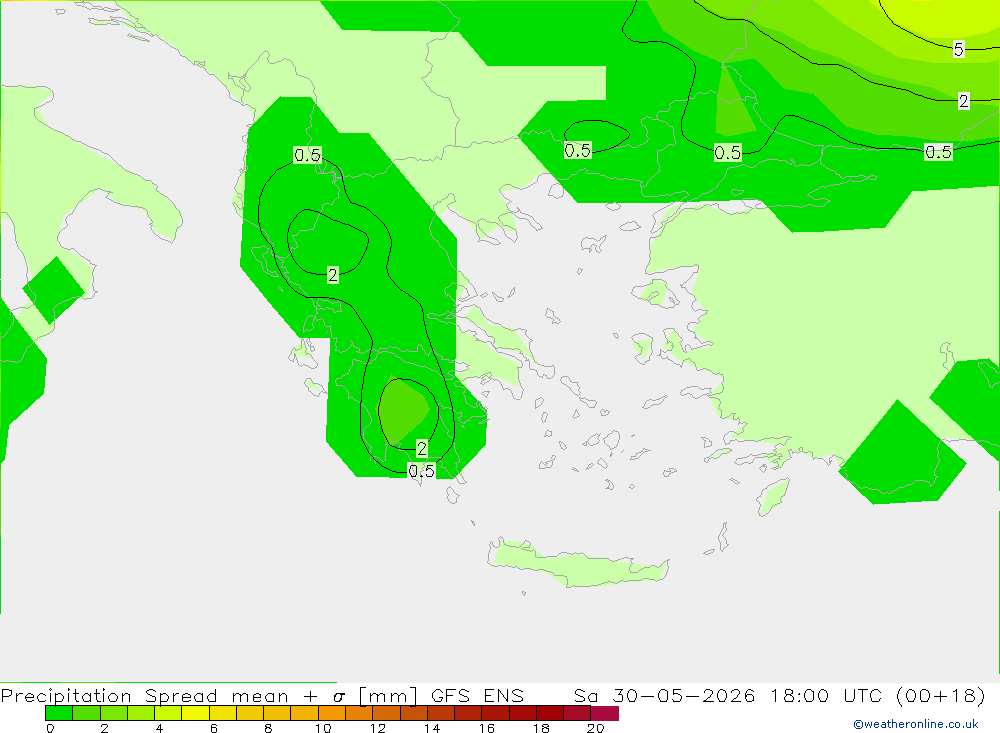Click the bright green 0–1 mm legend swatch
This screenshot has width=1000, height=733.
click(x=59, y=713)
